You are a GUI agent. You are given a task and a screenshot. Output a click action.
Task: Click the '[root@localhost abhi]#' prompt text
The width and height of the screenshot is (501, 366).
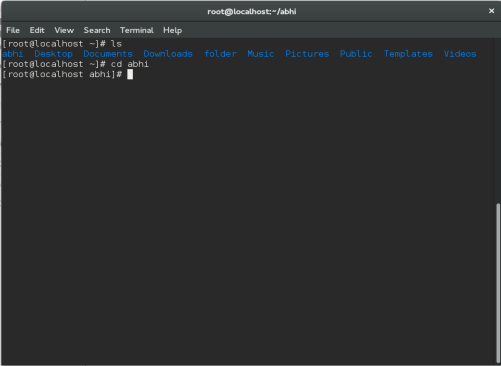(62, 74)
